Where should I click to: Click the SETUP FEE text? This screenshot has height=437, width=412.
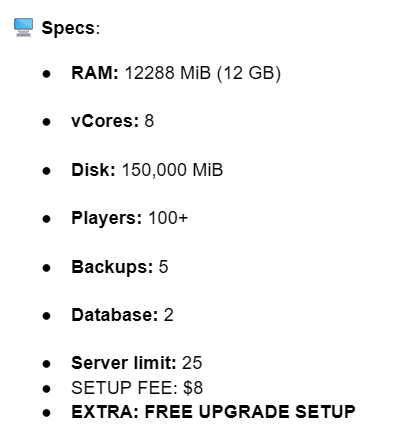124,388
